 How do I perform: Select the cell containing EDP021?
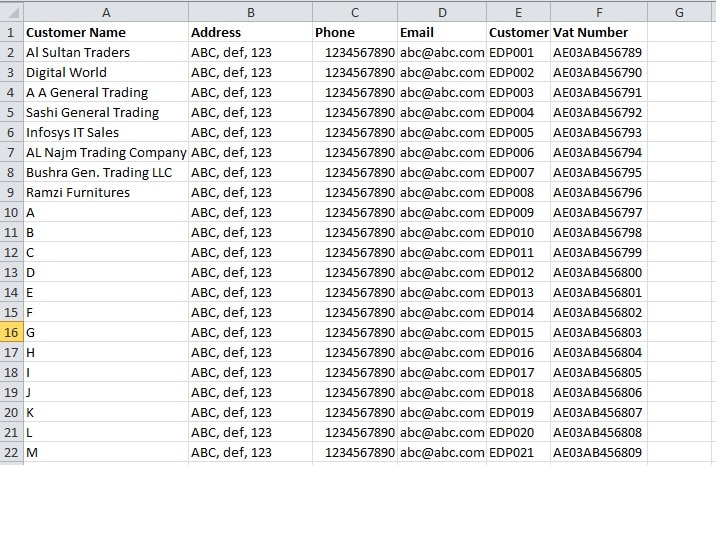pos(518,452)
